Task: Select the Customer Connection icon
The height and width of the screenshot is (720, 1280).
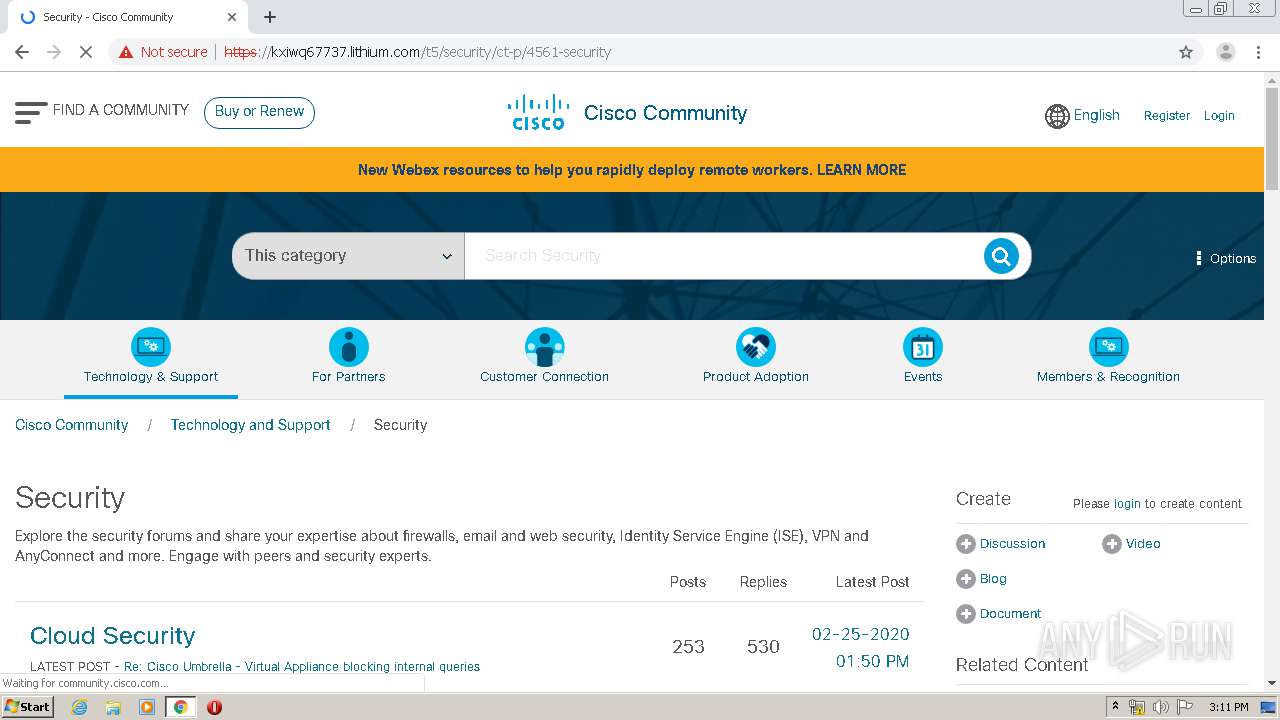Action: (544, 347)
